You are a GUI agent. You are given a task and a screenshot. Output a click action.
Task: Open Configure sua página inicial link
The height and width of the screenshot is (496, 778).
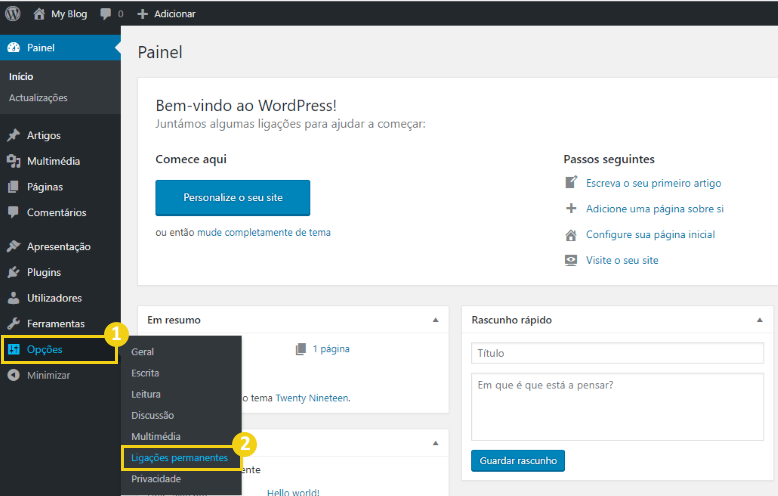650,235
